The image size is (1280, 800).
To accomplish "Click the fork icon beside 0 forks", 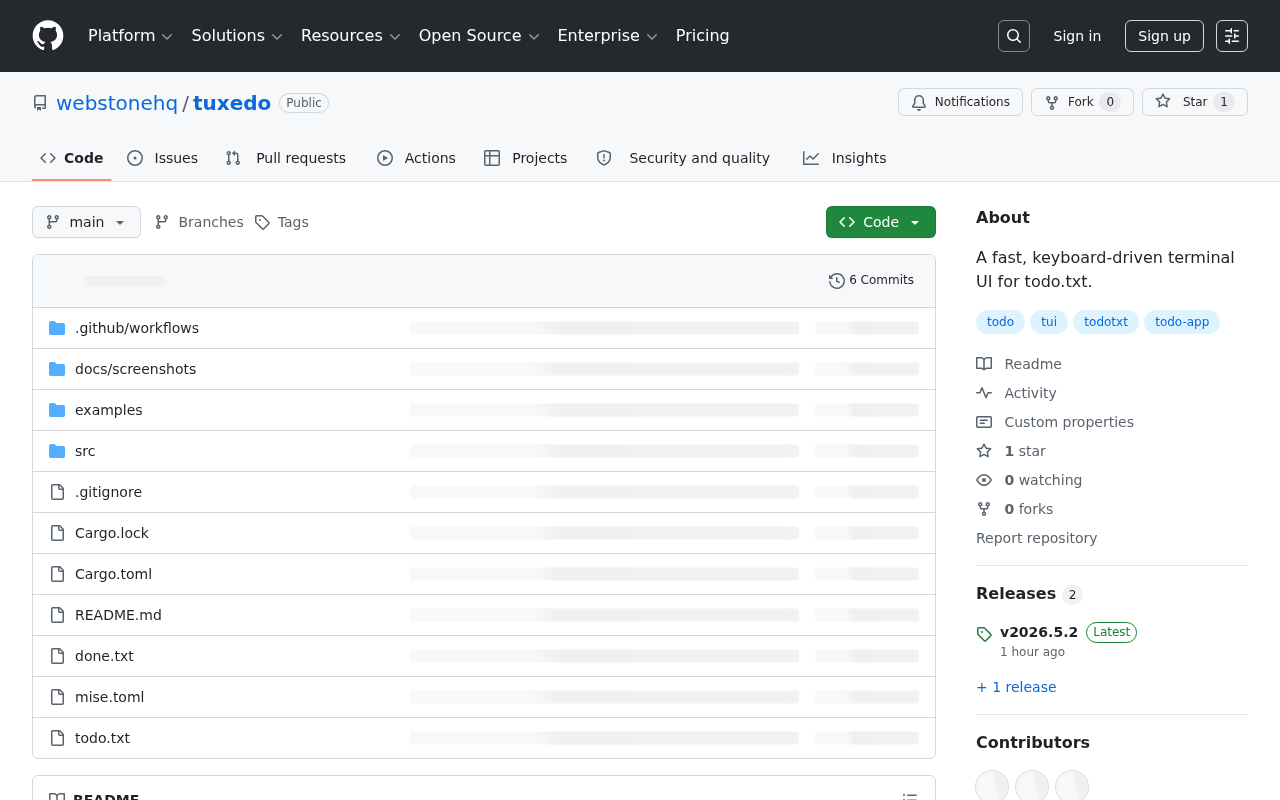I will [x=984, y=509].
